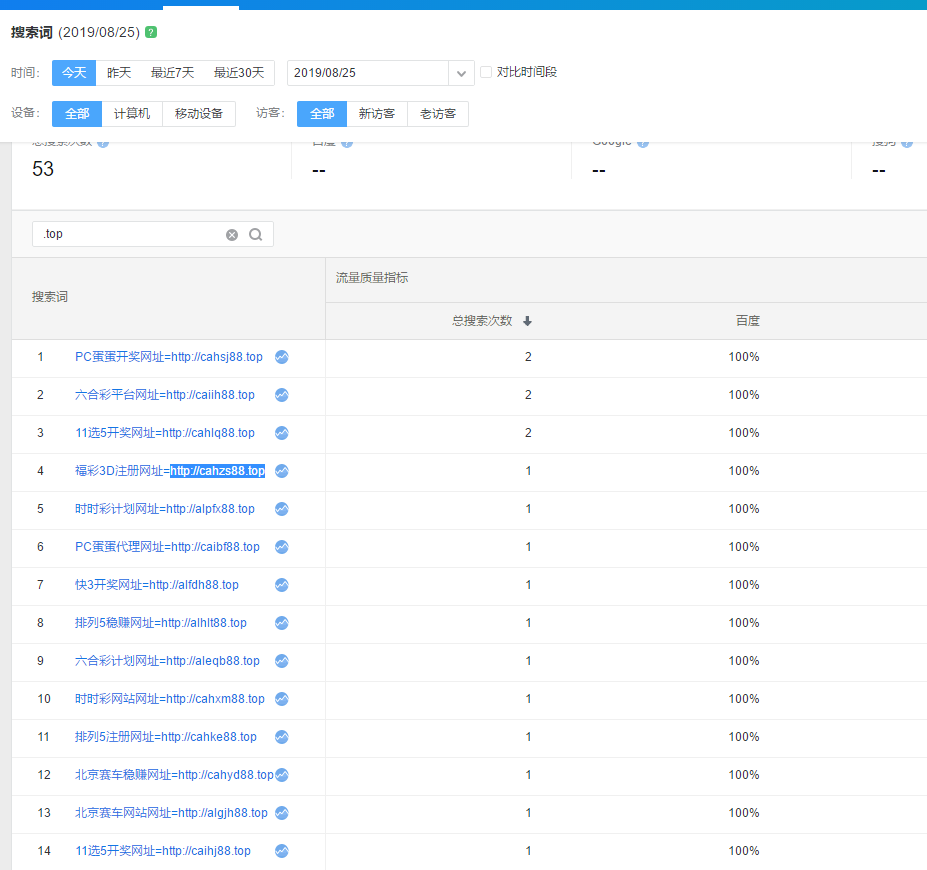This screenshot has height=870, width=927.
Task: Open keyword 快3开奖网址=http://alfdh88.top
Action: coord(157,585)
